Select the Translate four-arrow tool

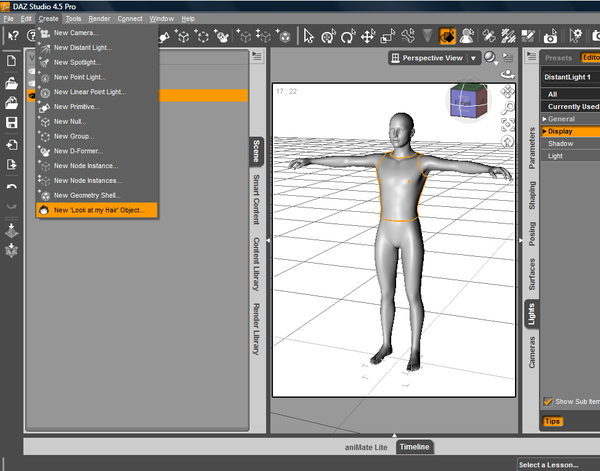click(368, 36)
